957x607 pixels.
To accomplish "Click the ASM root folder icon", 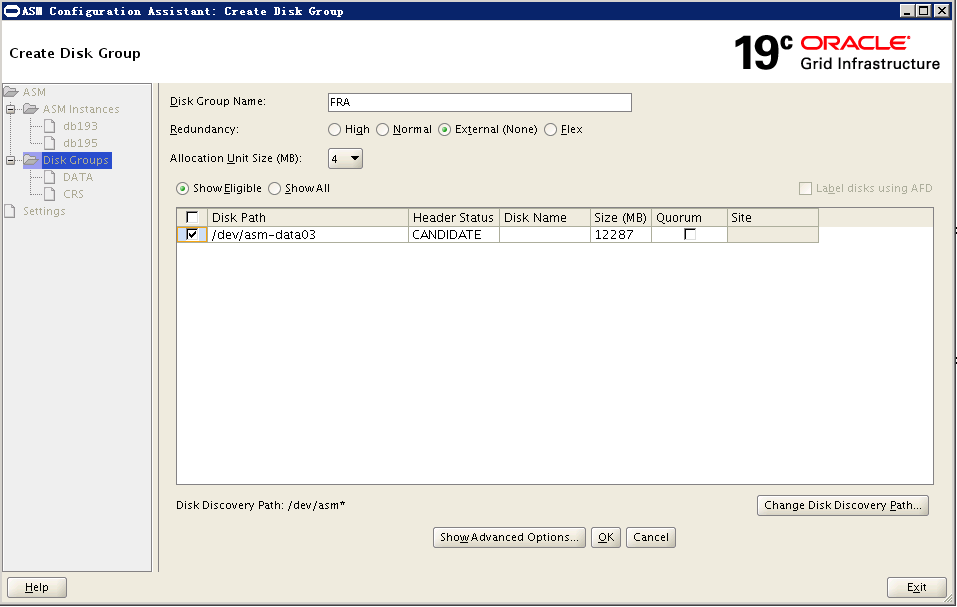I will 10,92.
